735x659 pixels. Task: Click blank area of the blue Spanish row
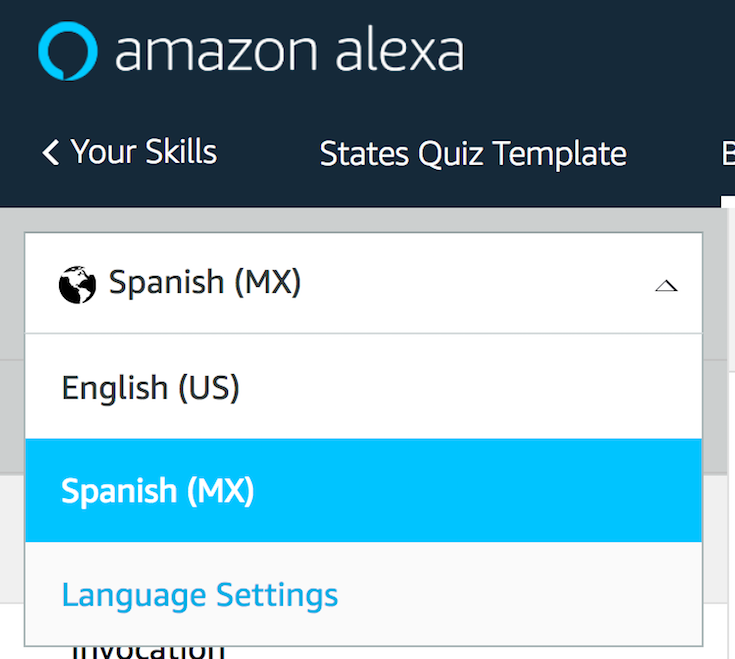(480, 491)
